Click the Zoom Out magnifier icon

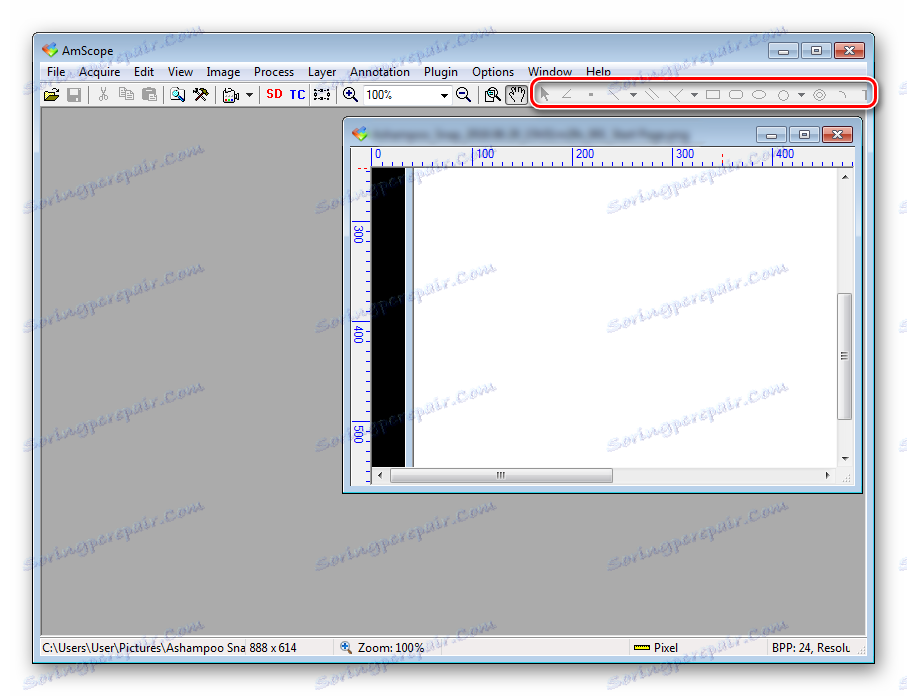click(x=463, y=94)
